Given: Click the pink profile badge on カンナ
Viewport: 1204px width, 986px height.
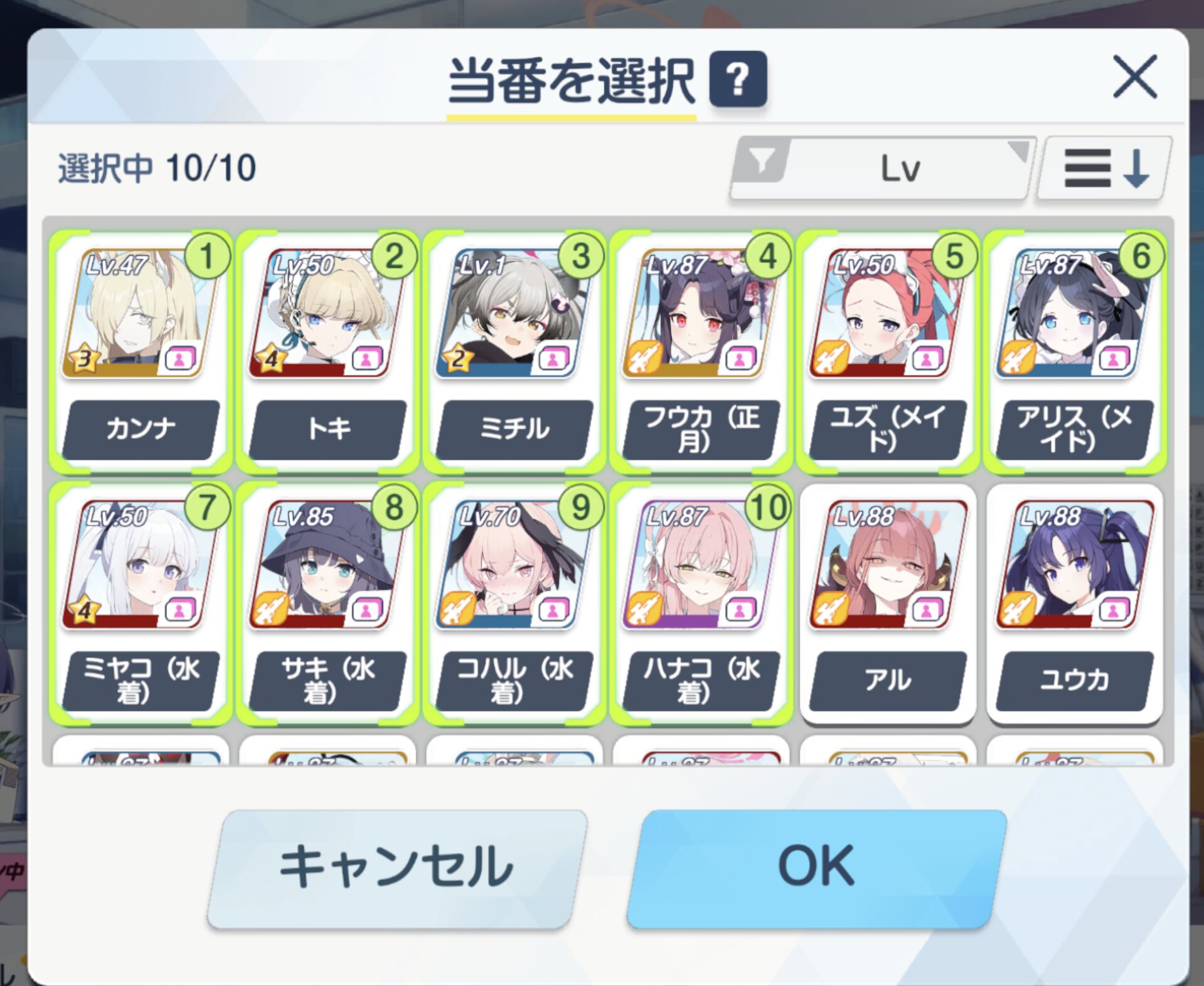Looking at the screenshot, I should 179,359.
